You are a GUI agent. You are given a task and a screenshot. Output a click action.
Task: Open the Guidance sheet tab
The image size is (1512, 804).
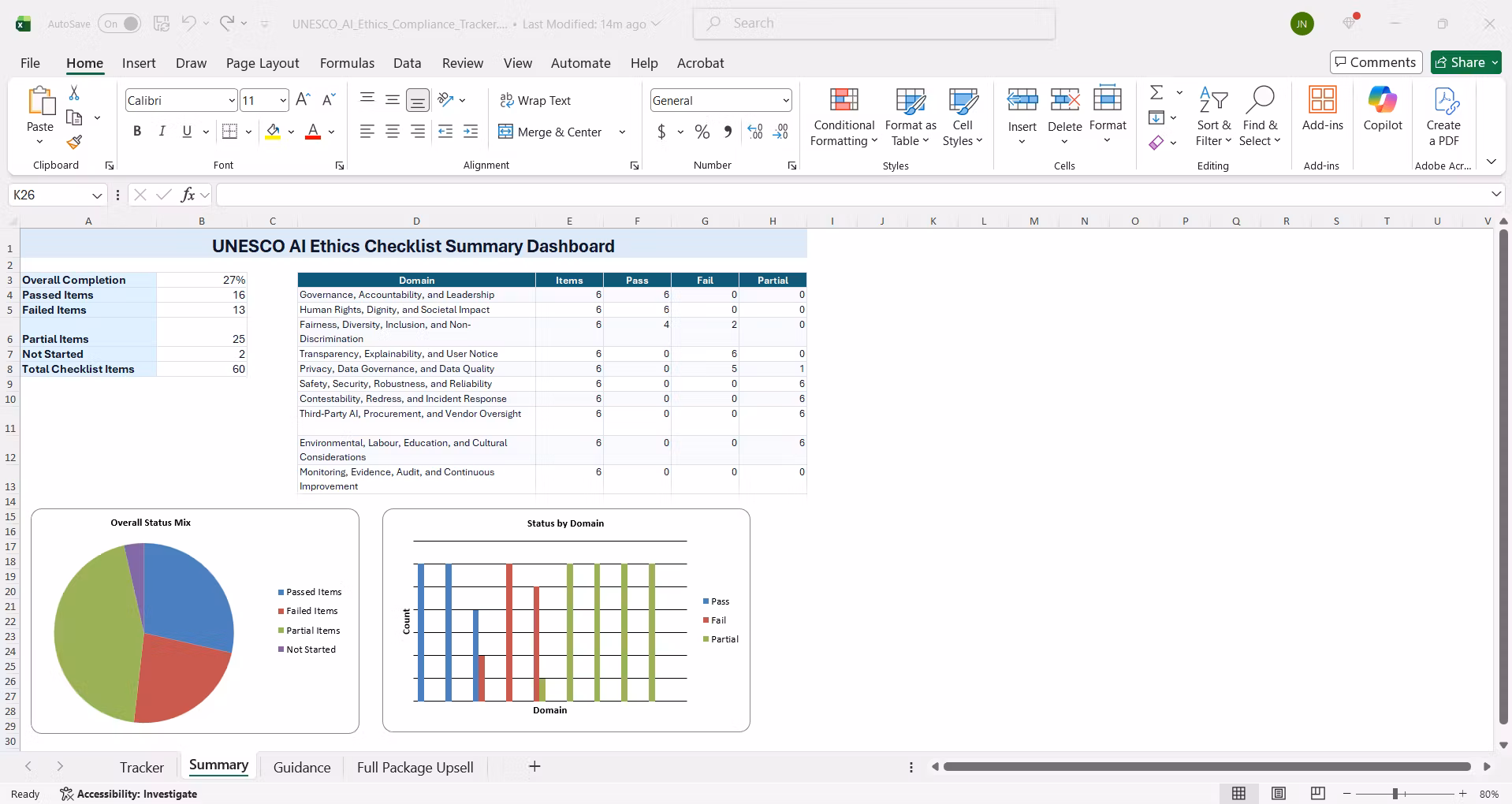pos(302,768)
